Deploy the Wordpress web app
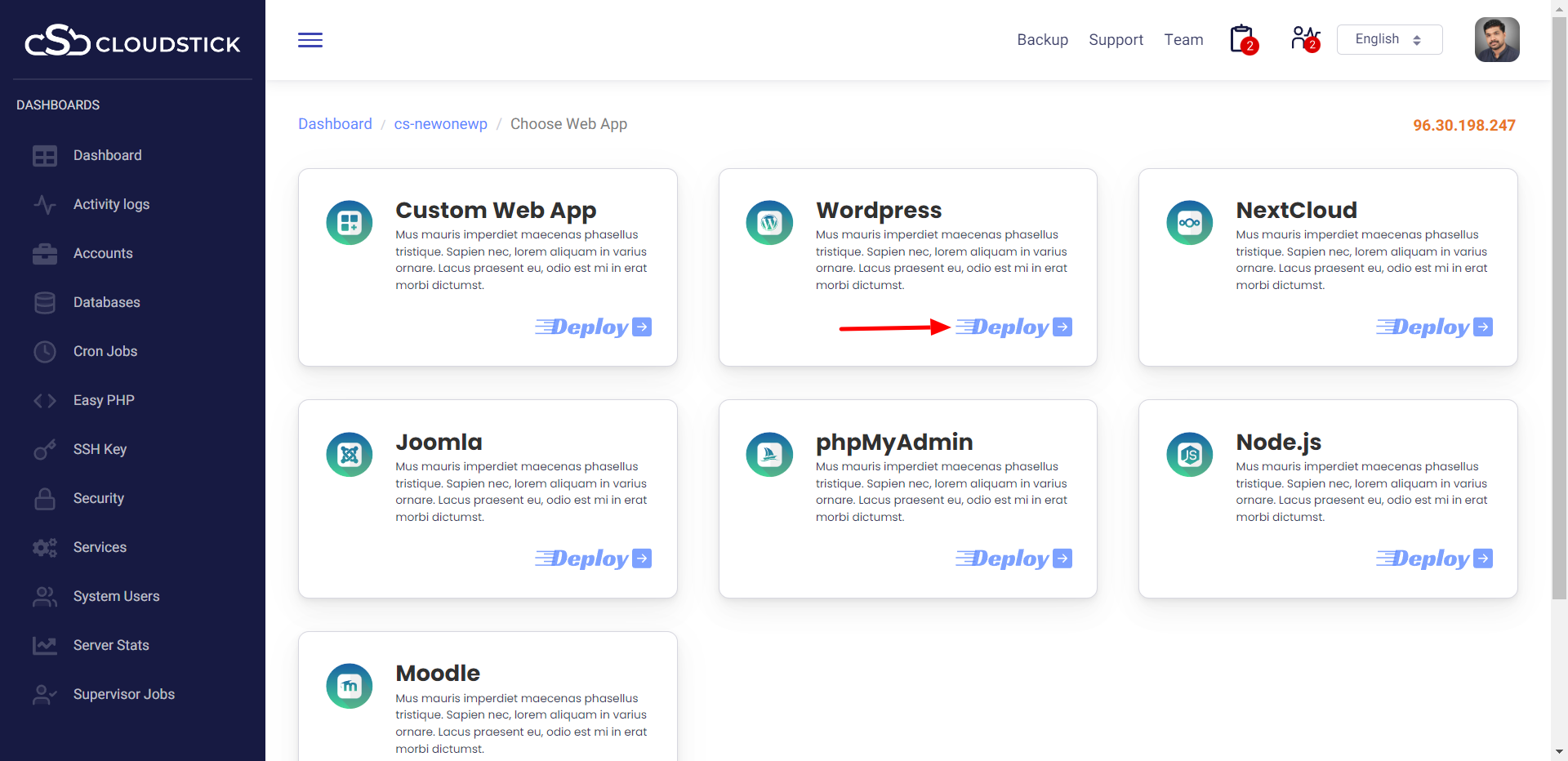The width and height of the screenshot is (1568, 761). tap(1013, 327)
